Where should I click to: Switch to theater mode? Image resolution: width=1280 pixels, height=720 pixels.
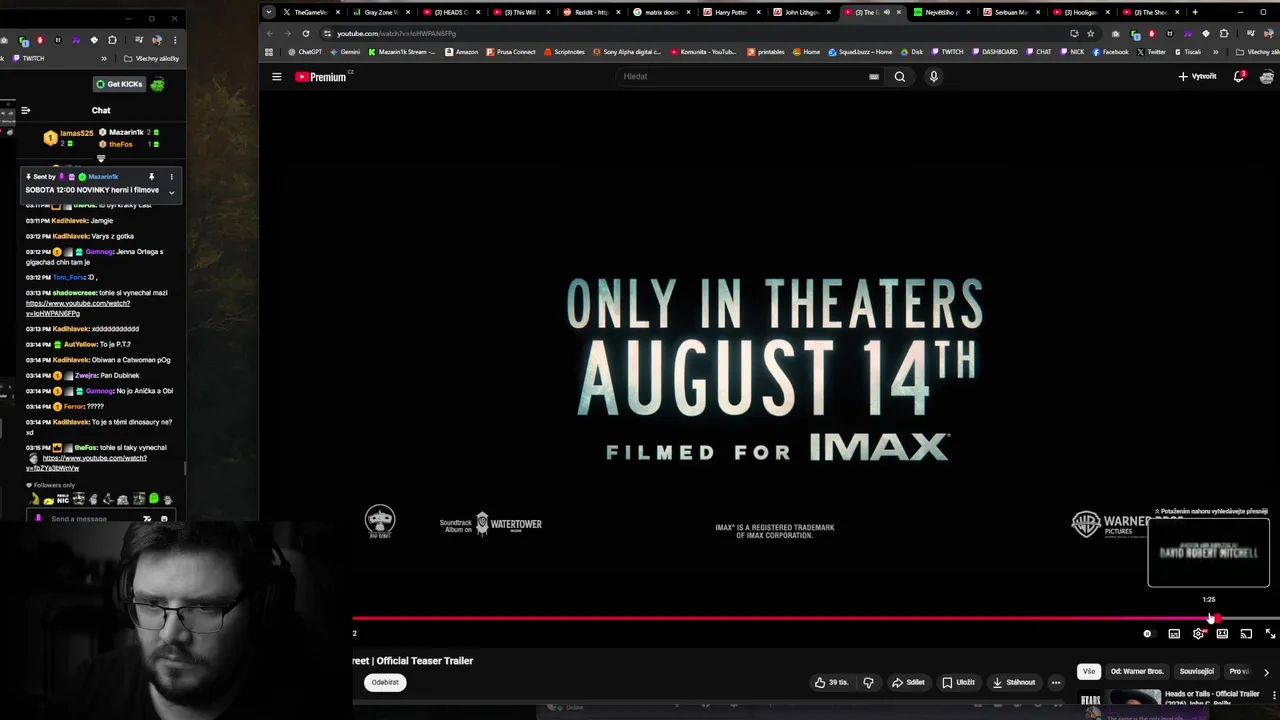coord(1222,633)
